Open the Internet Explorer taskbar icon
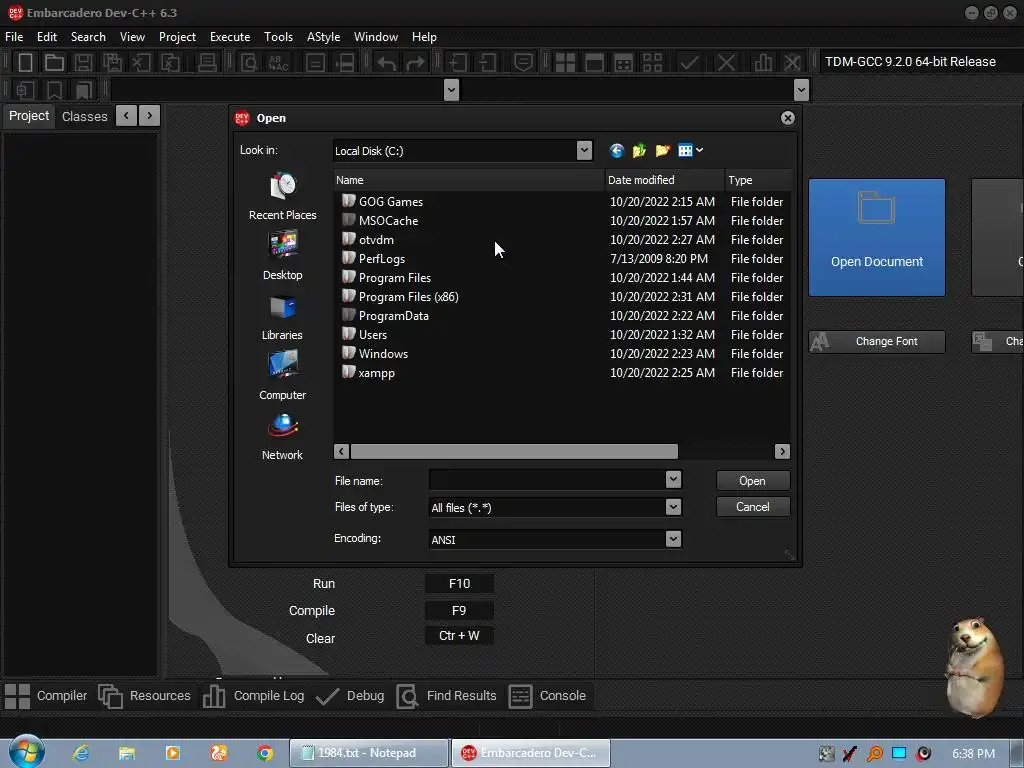Screen dimensions: 1024x768 coord(81,753)
